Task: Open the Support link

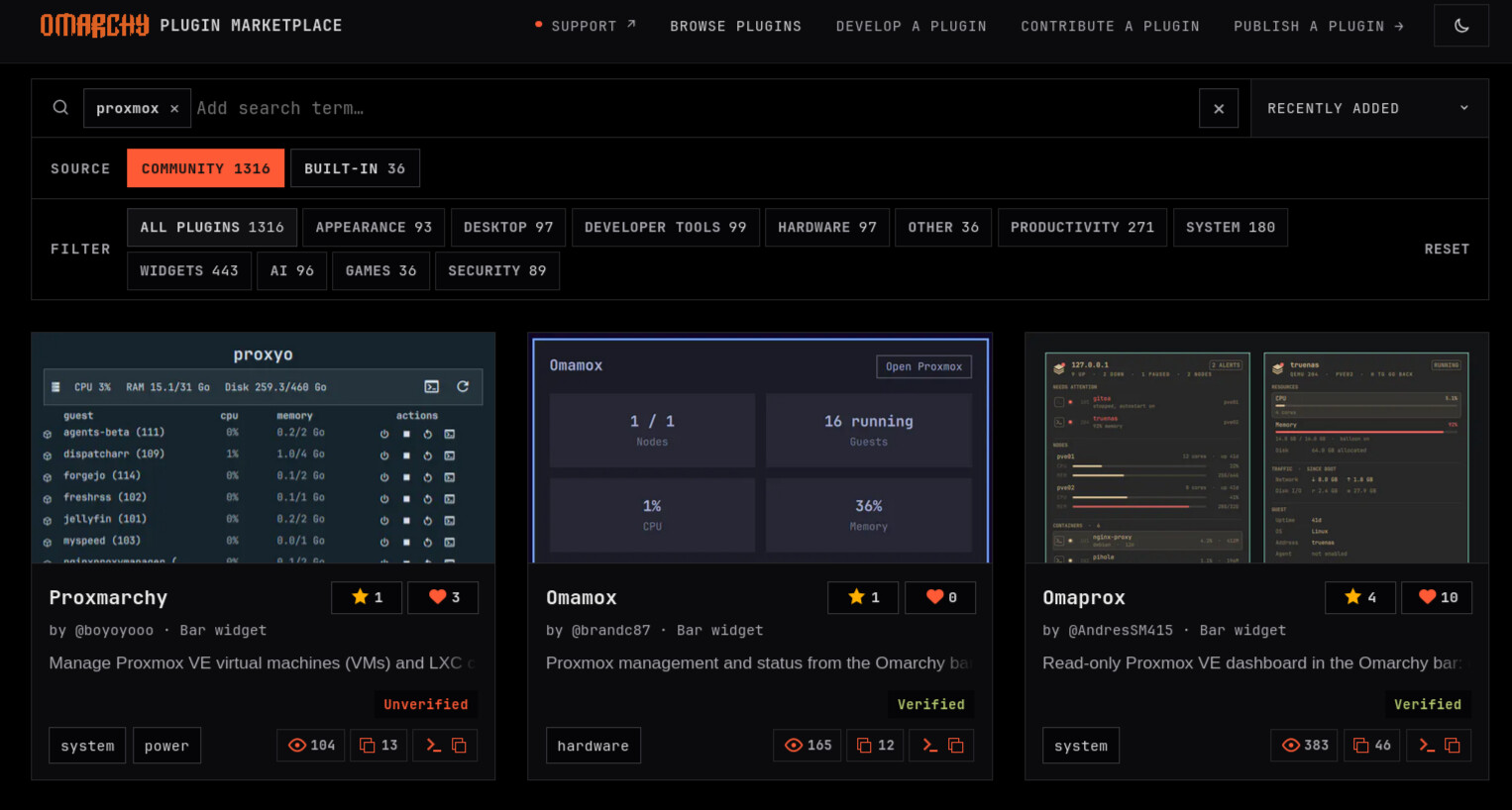Action: 586,26
